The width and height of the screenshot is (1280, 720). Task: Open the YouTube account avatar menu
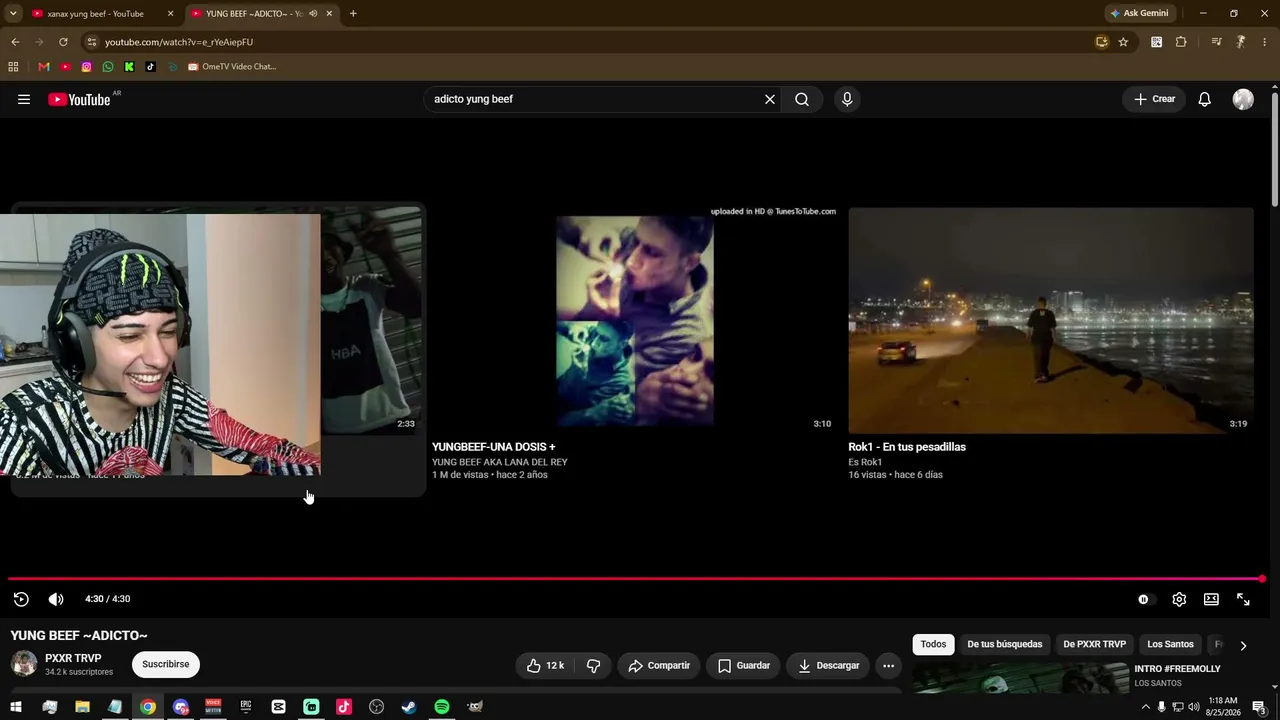tap(1243, 99)
